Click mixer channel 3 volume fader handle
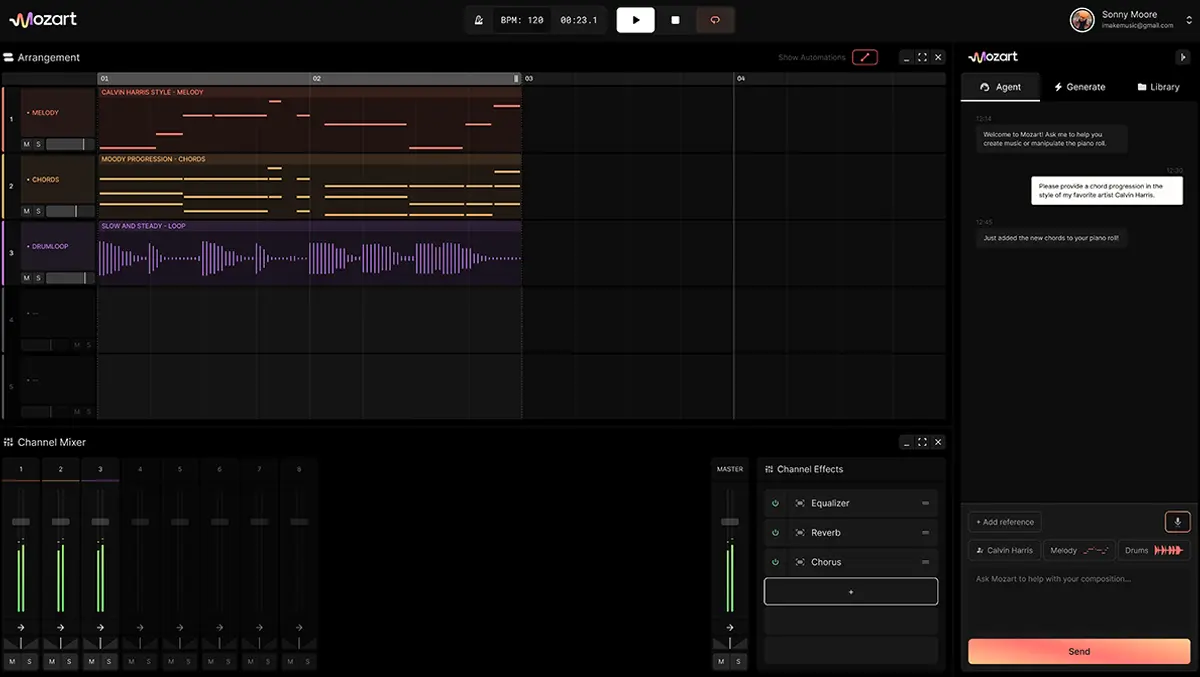The image size is (1200, 677). pyautogui.click(x=100, y=522)
